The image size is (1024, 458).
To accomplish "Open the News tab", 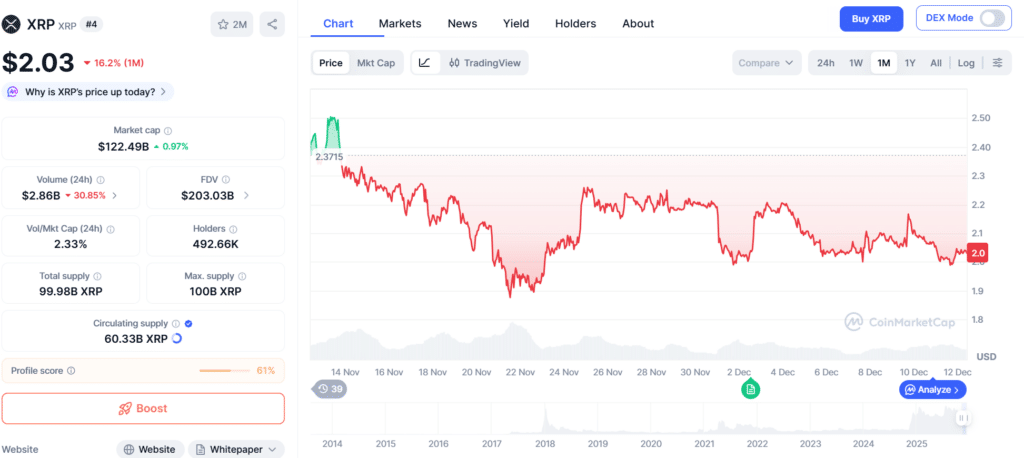I will point(462,24).
